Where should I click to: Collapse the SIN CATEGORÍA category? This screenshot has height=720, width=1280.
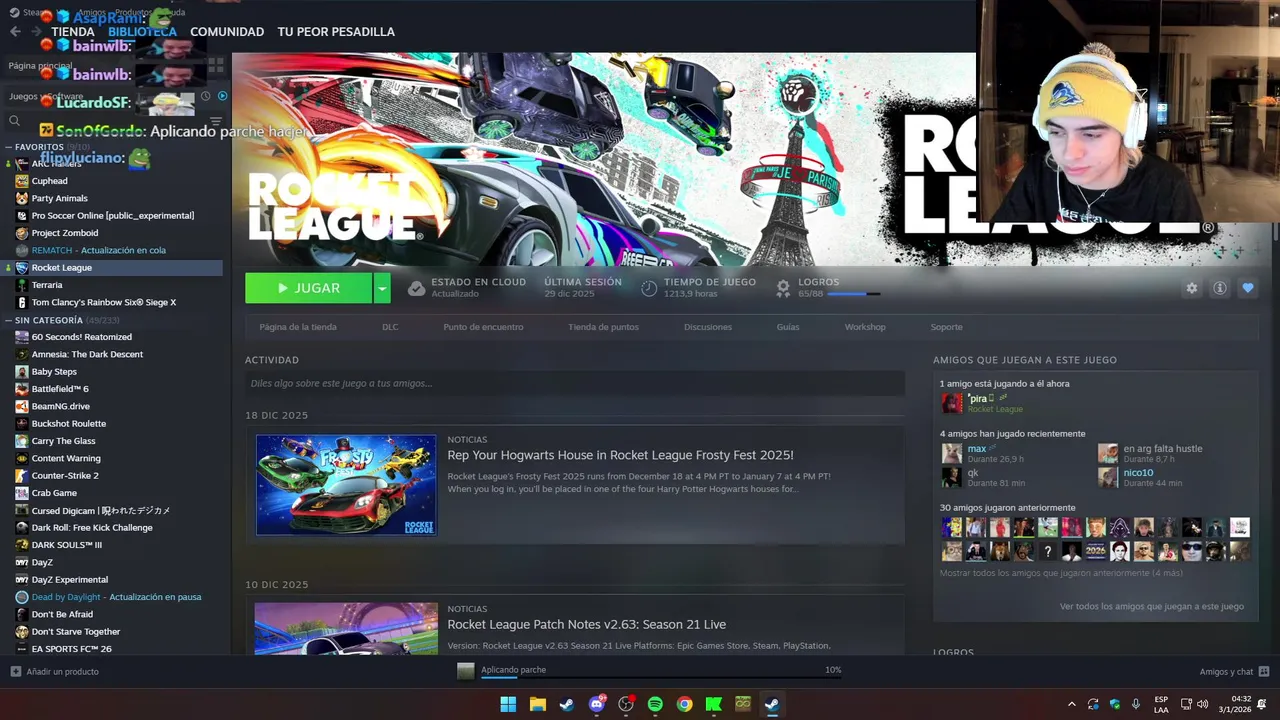[x=8, y=320]
